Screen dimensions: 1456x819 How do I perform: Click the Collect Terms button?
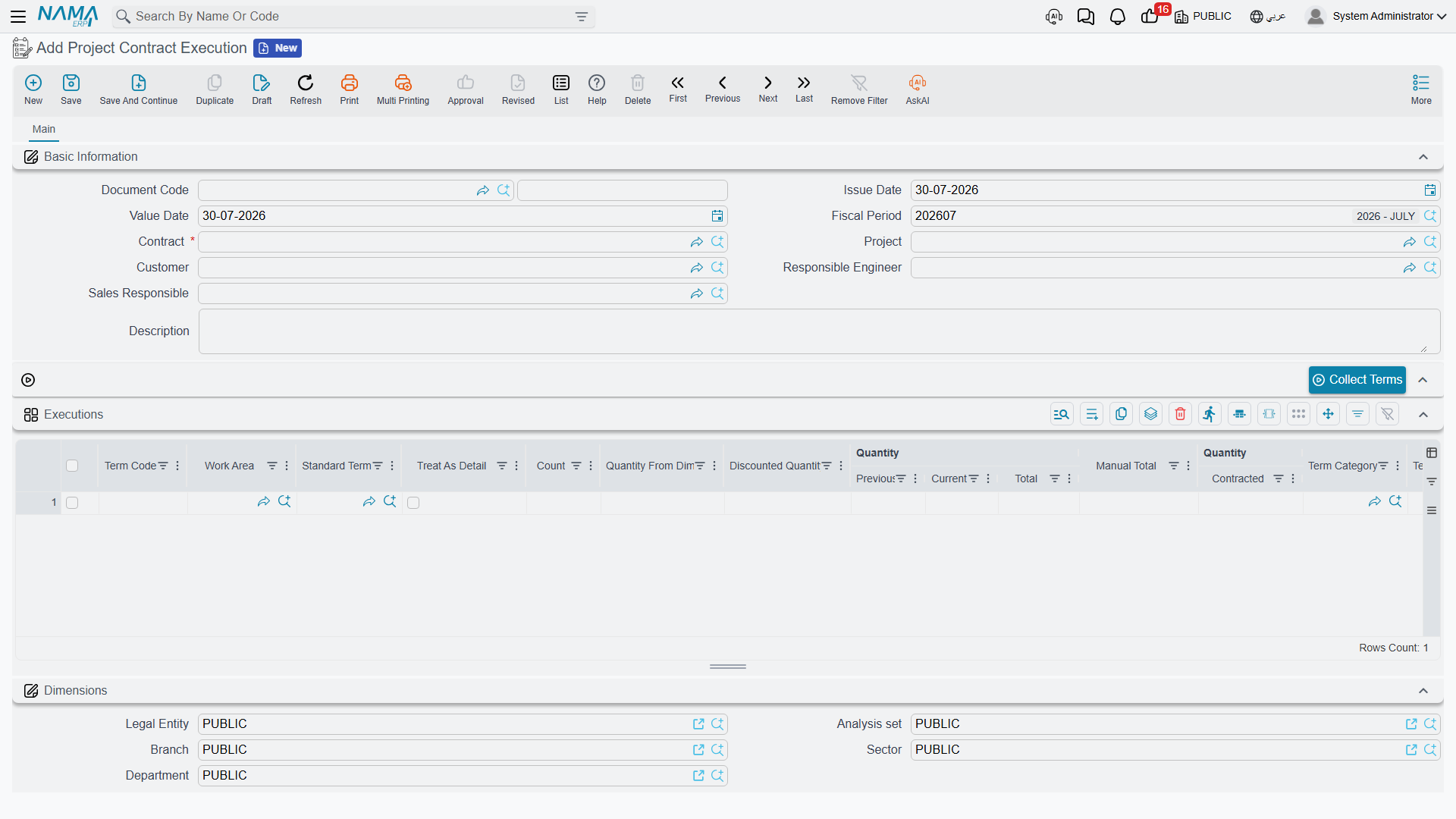pyautogui.click(x=1357, y=380)
